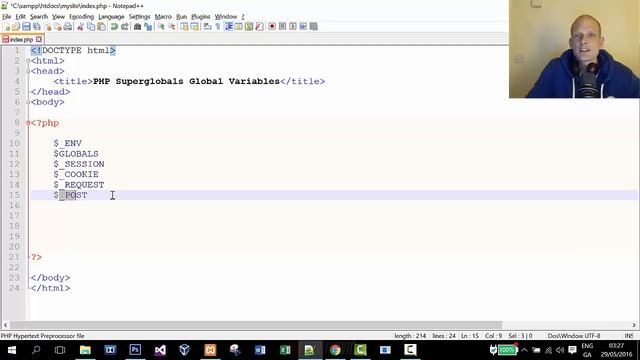Select the index.php document tab
This screenshot has width=640, height=360.
tap(21, 40)
